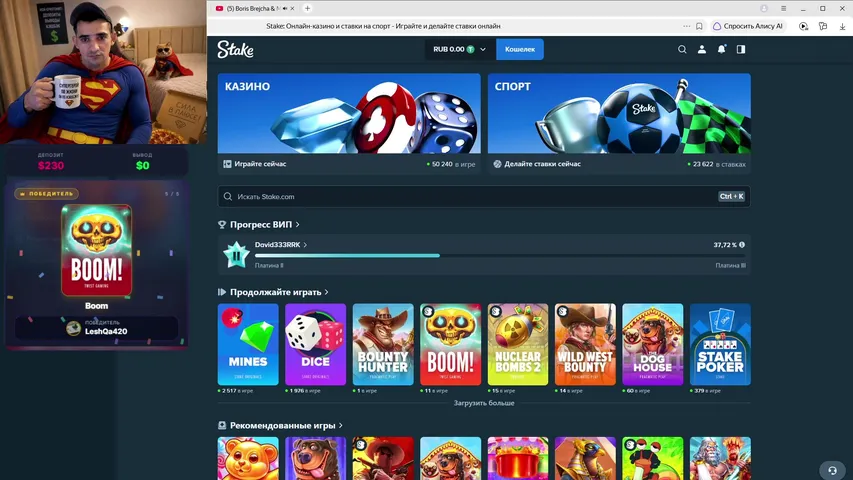
Task: Click the LeshQa420 winner name
Action: (x=106, y=331)
